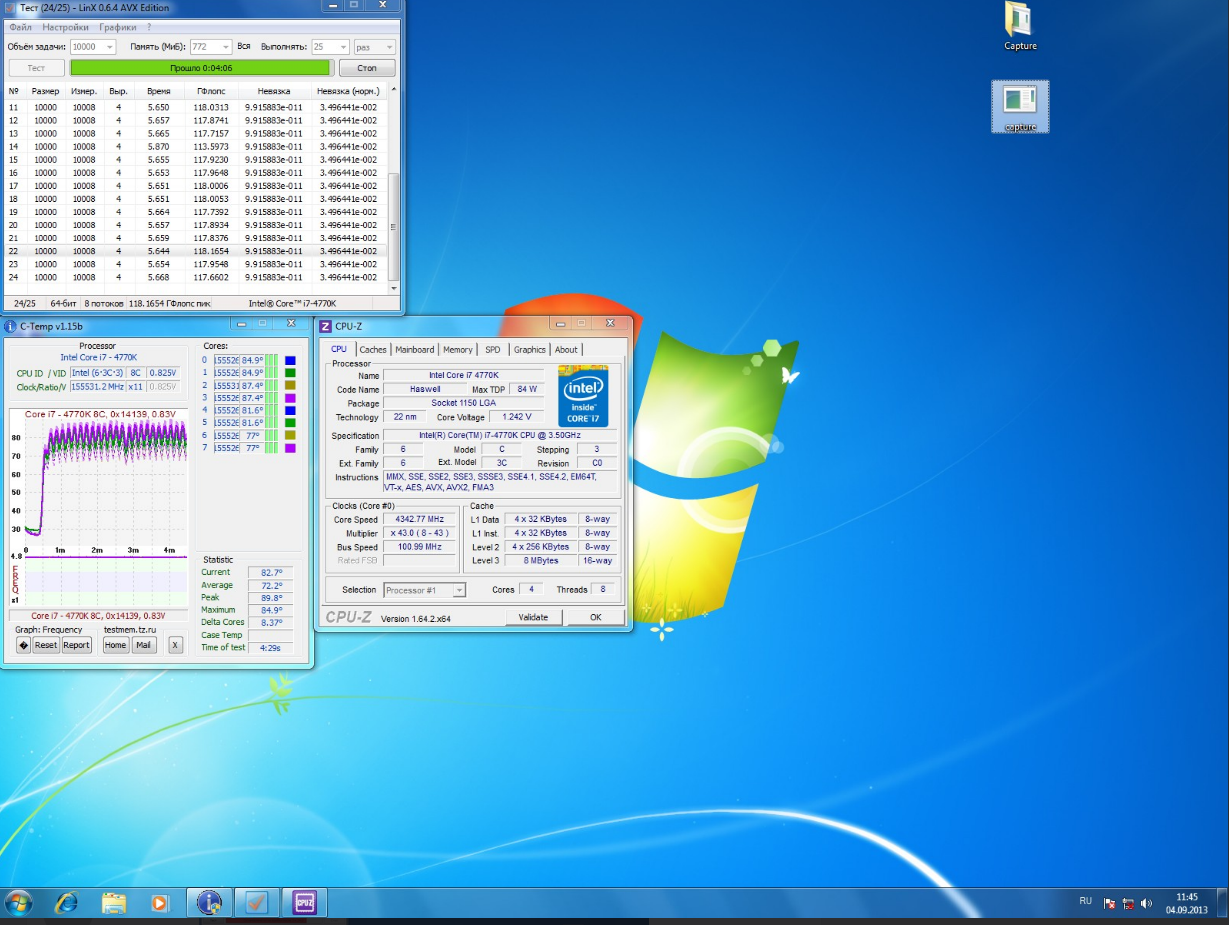This screenshot has height=925, width=1229.
Task: Click the Стоп button in LinX
Action: pos(367,68)
